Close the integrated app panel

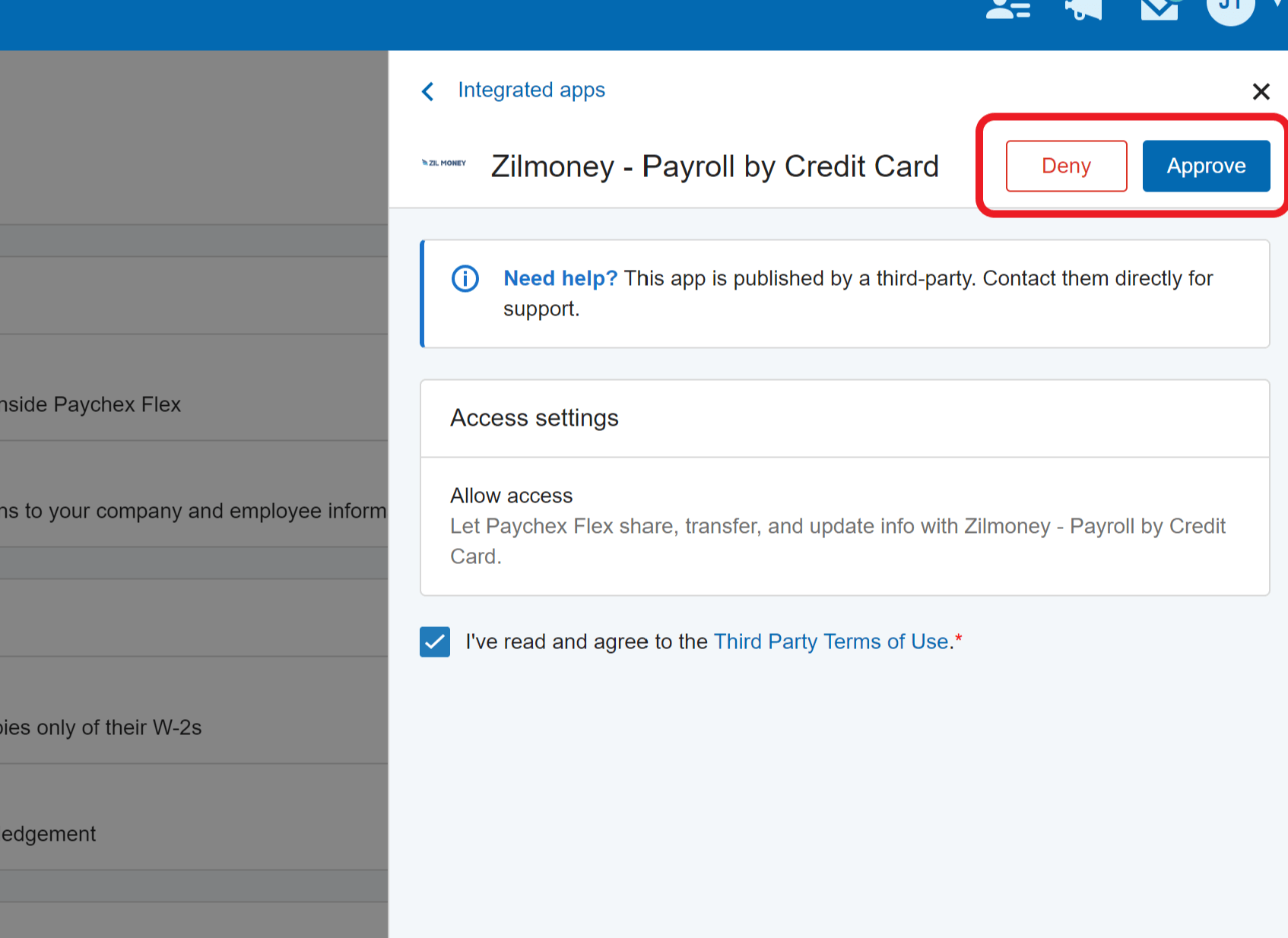[x=1261, y=91]
